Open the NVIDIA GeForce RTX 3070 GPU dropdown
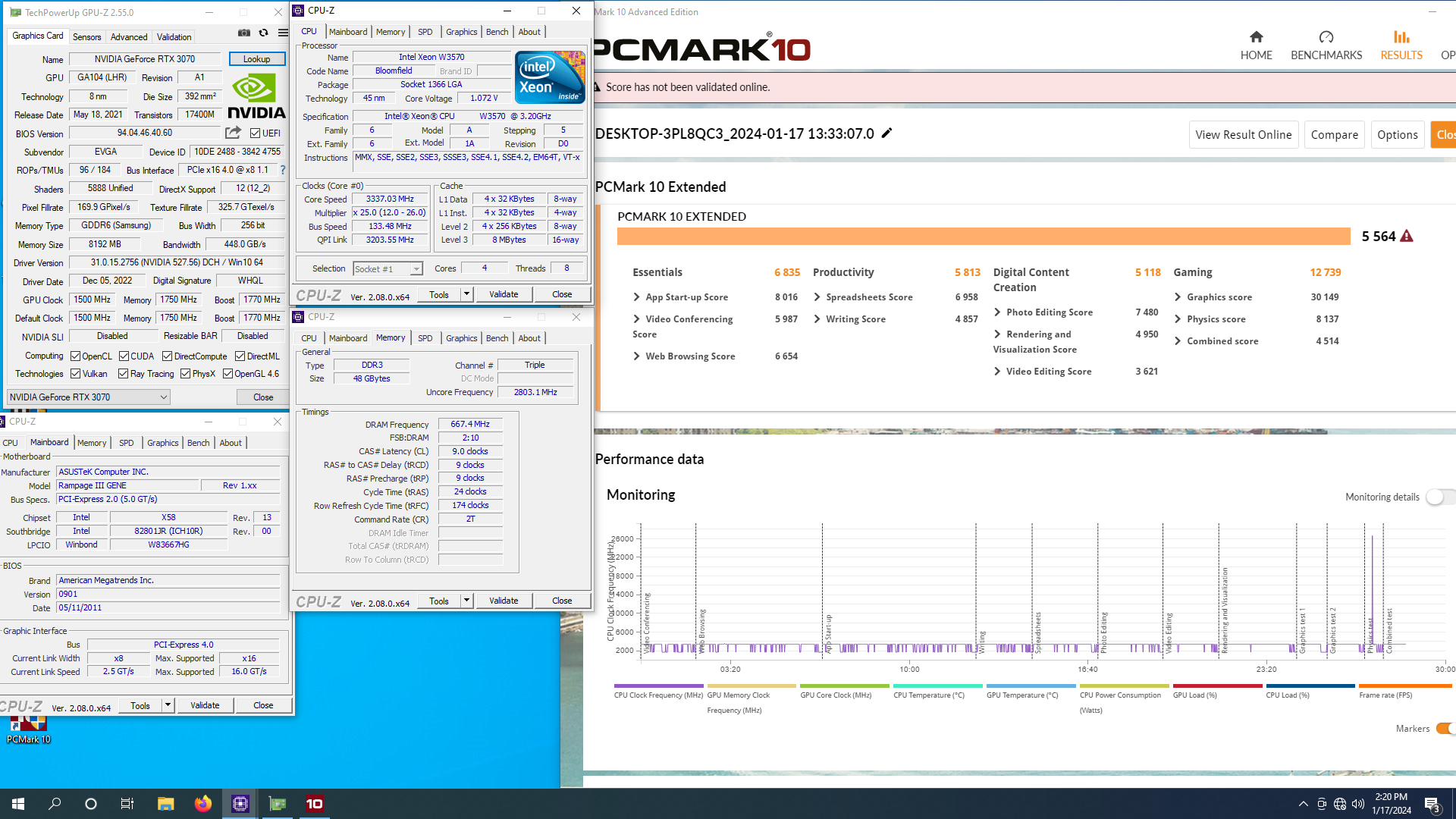This screenshot has height=819, width=1456. tap(88, 397)
